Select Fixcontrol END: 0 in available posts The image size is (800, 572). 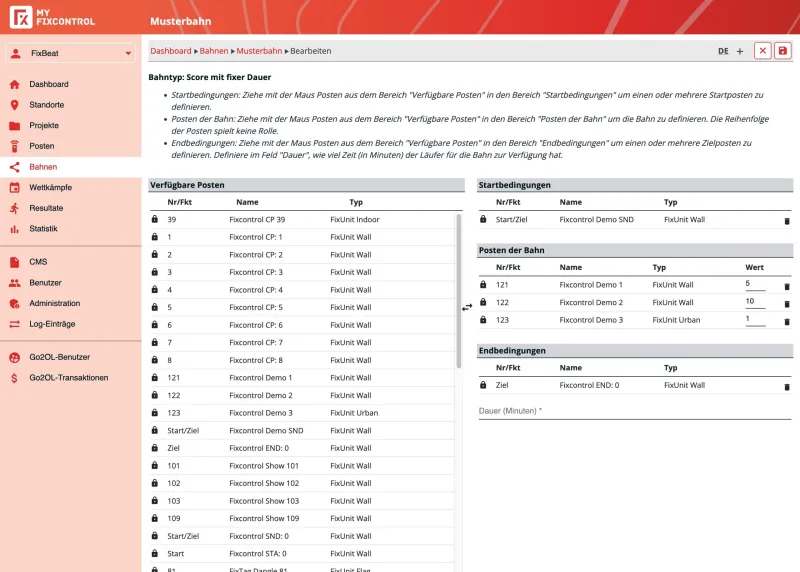pos(302,448)
